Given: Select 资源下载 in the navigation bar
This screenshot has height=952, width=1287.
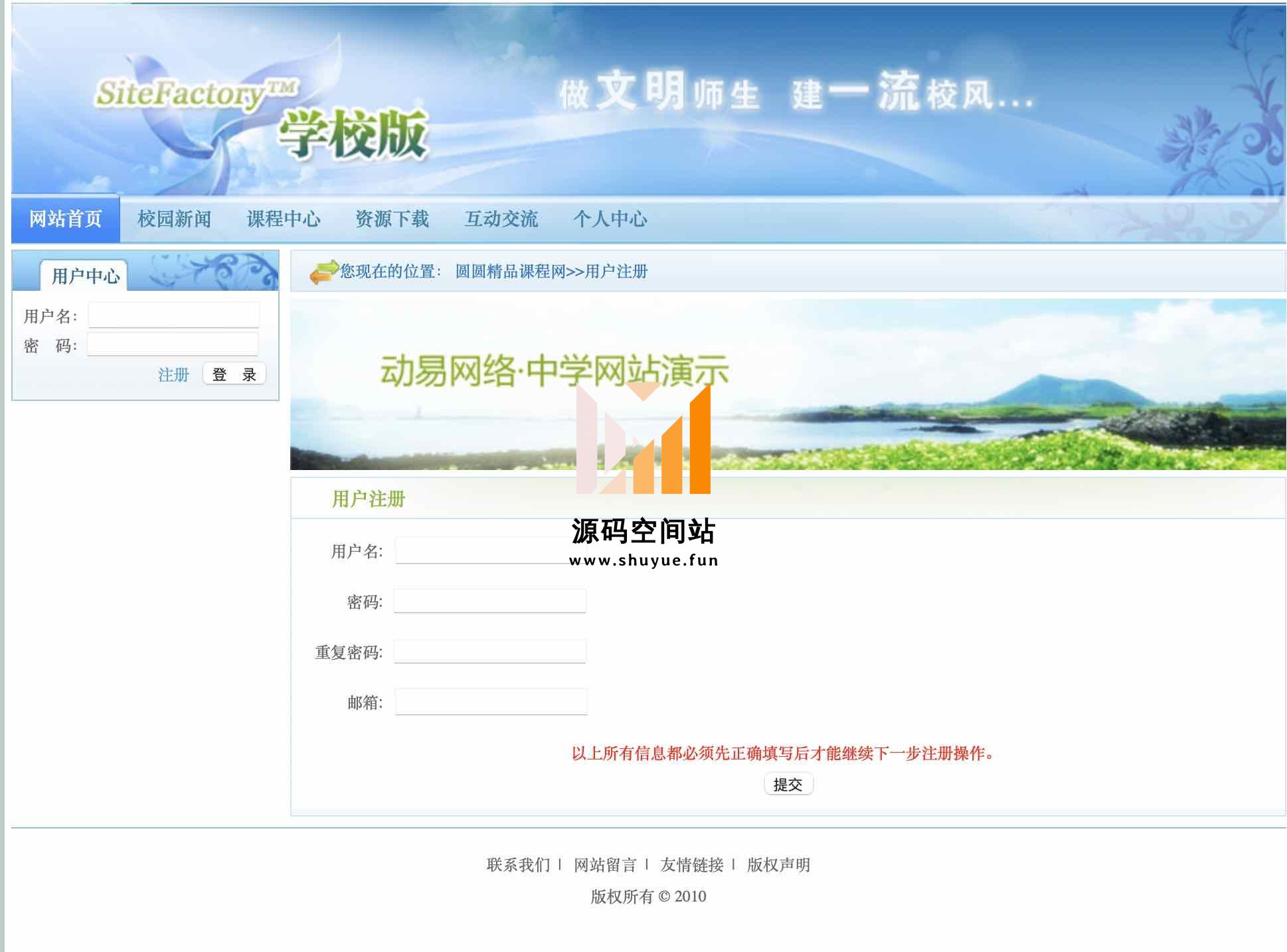Looking at the screenshot, I should [x=392, y=219].
